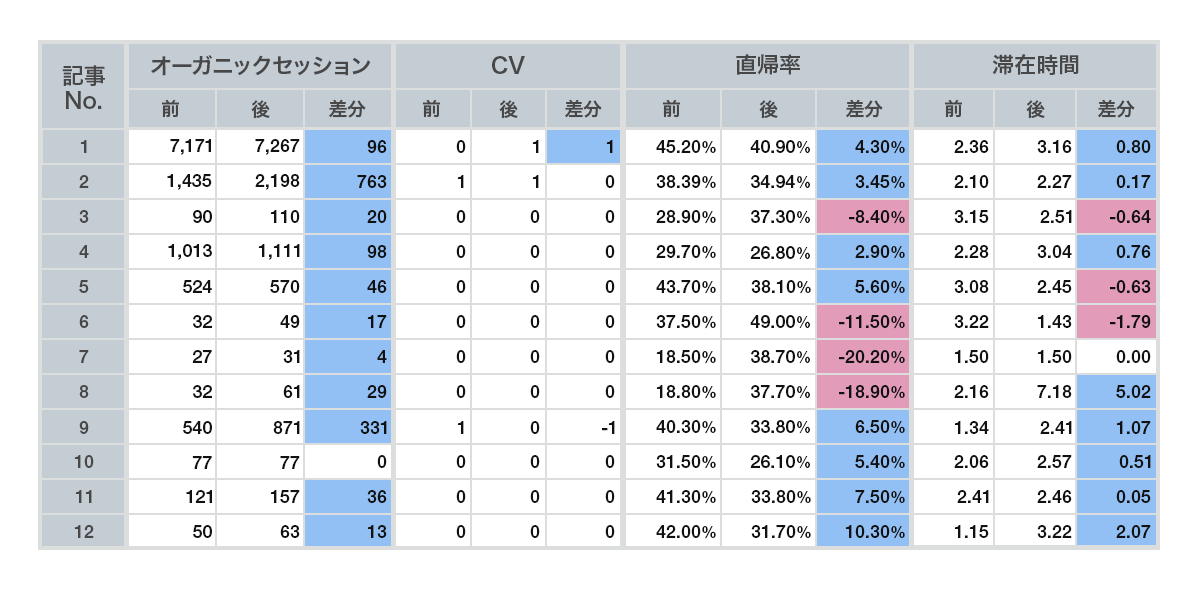
Task: Click the pink -8.40% bounce rate cell
Action: pos(863,217)
